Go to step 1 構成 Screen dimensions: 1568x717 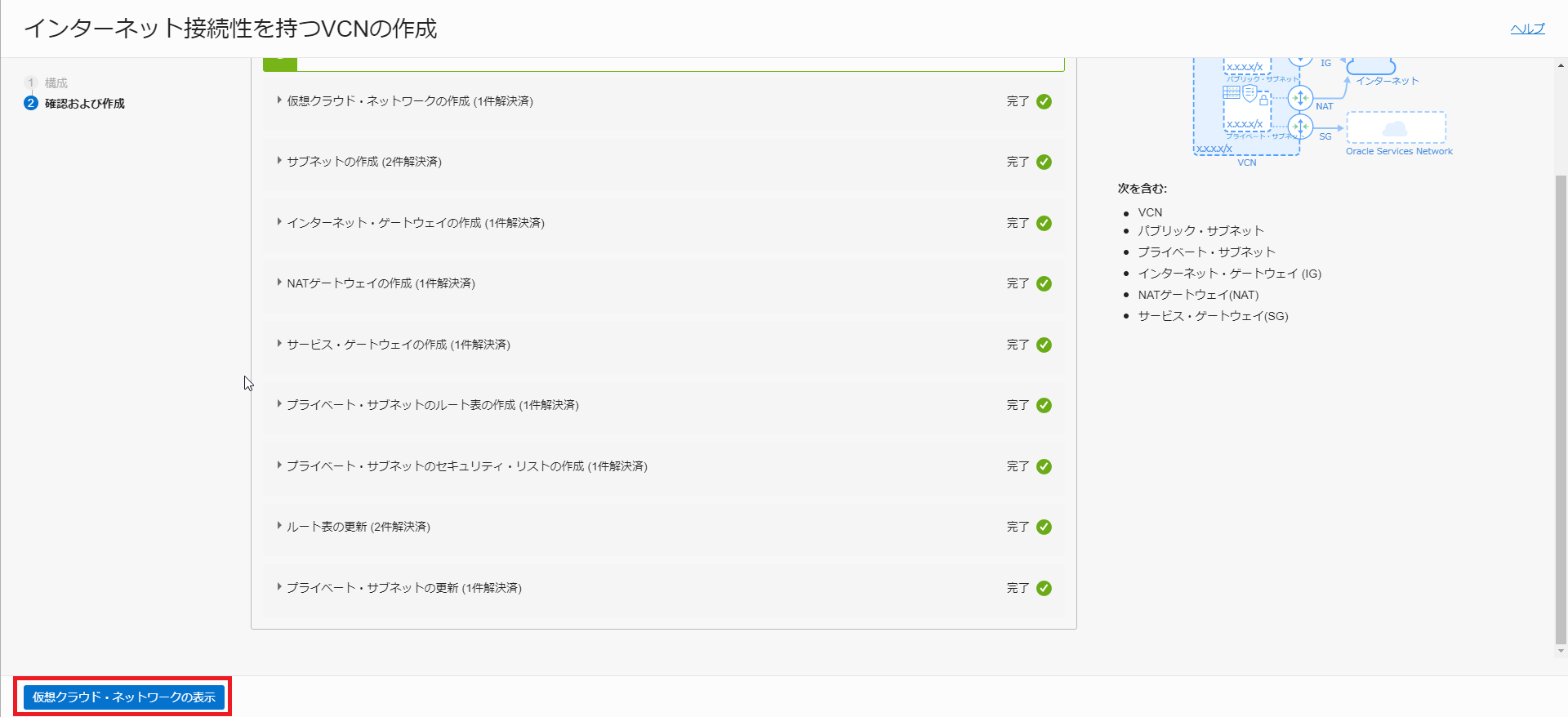[56, 82]
